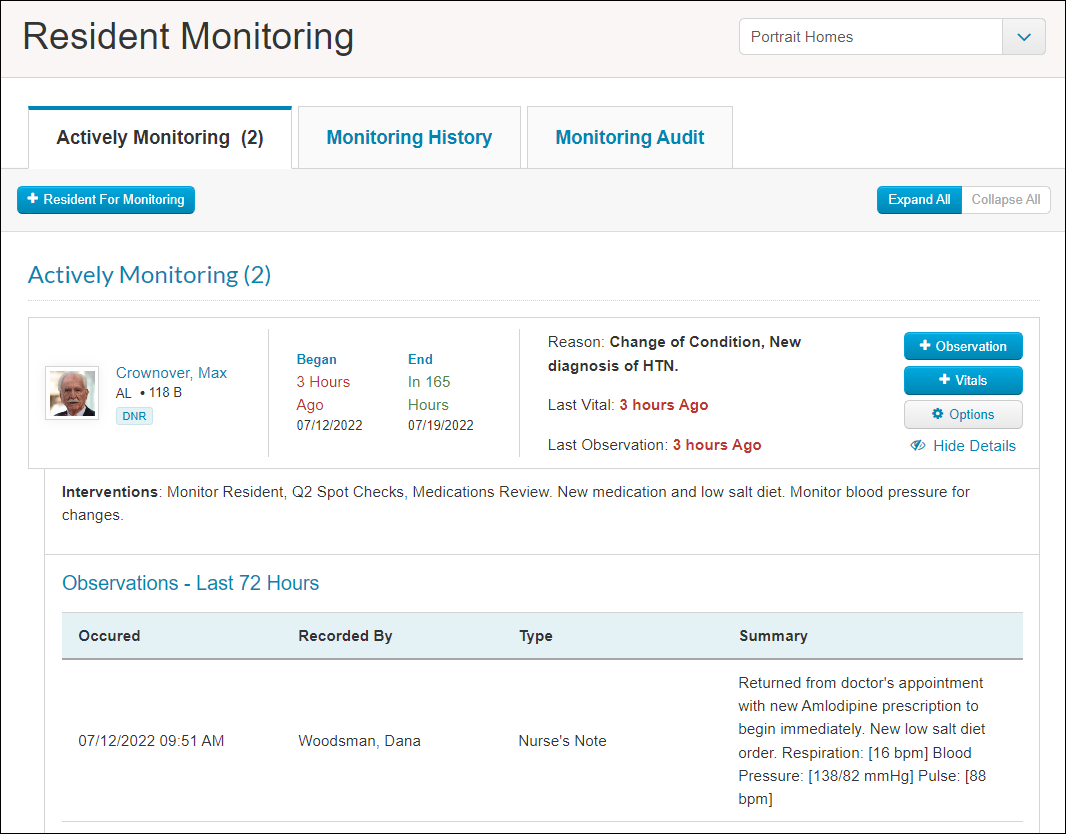The height and width of the screenshot is (834, 1066).
Task: Select the Portrait Homes community field
Action: 870,37
